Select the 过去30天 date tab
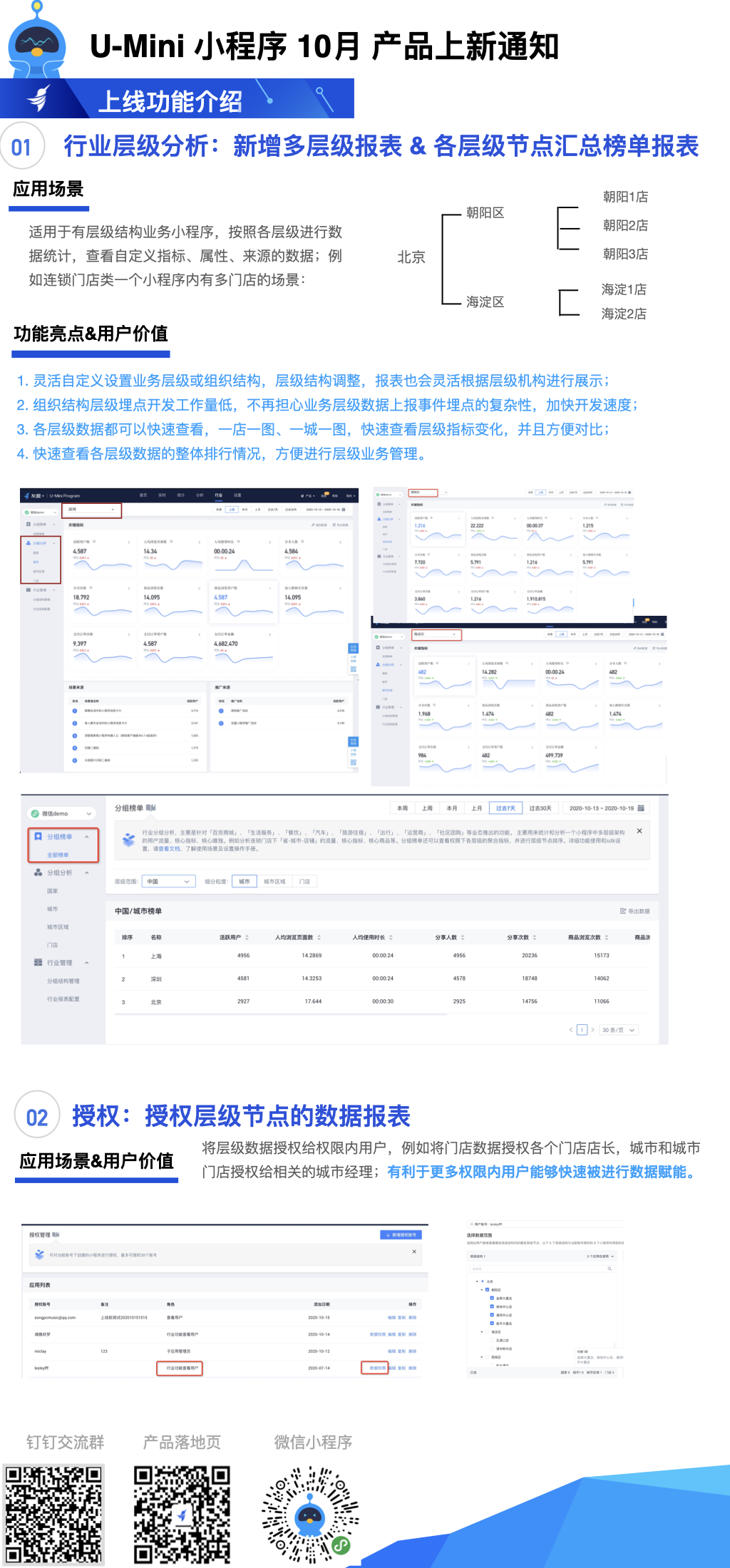The height and width of the screenshot is (1568, 730). coord(540,808)
